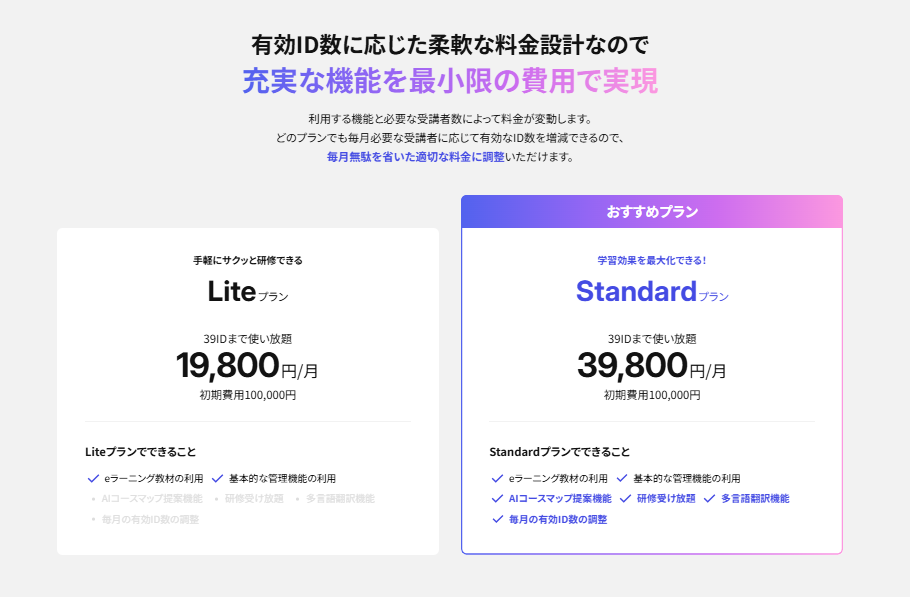Click the 多言語翻訳機能 checkmark in Standard
Image resolution: width=910 pixels, height=597 pixels.
click(710, 498)
